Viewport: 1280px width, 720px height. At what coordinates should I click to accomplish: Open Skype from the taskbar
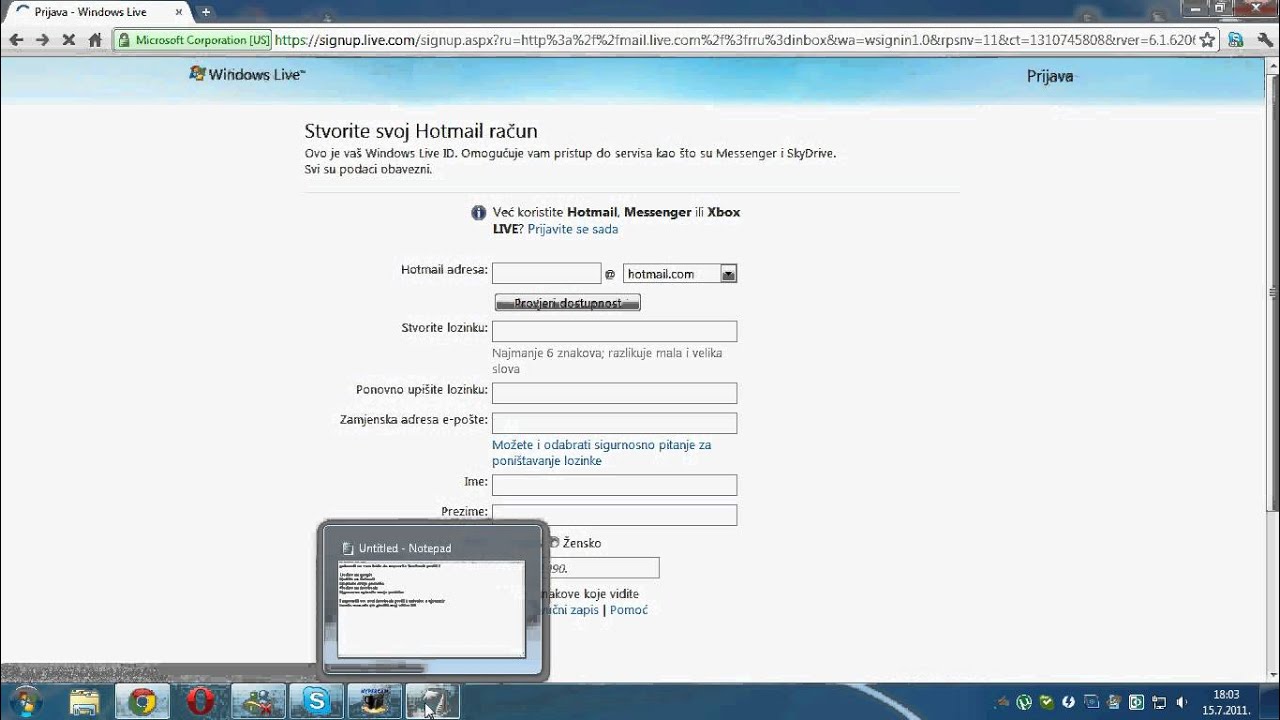(x=316, y=702)
